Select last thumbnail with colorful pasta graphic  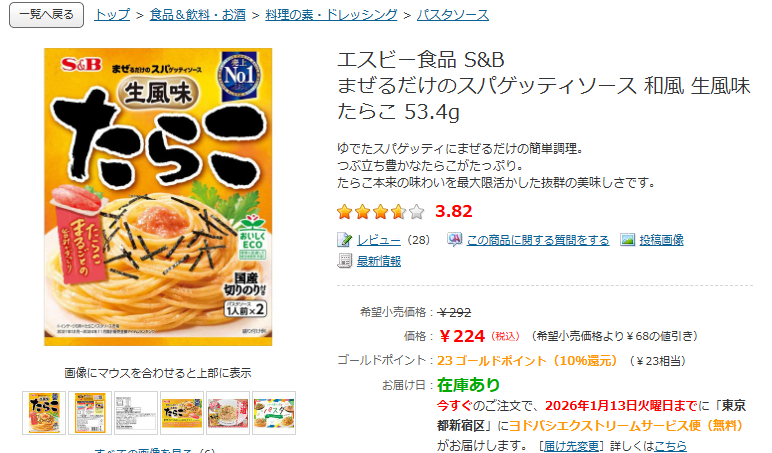[x=274, y=413]
